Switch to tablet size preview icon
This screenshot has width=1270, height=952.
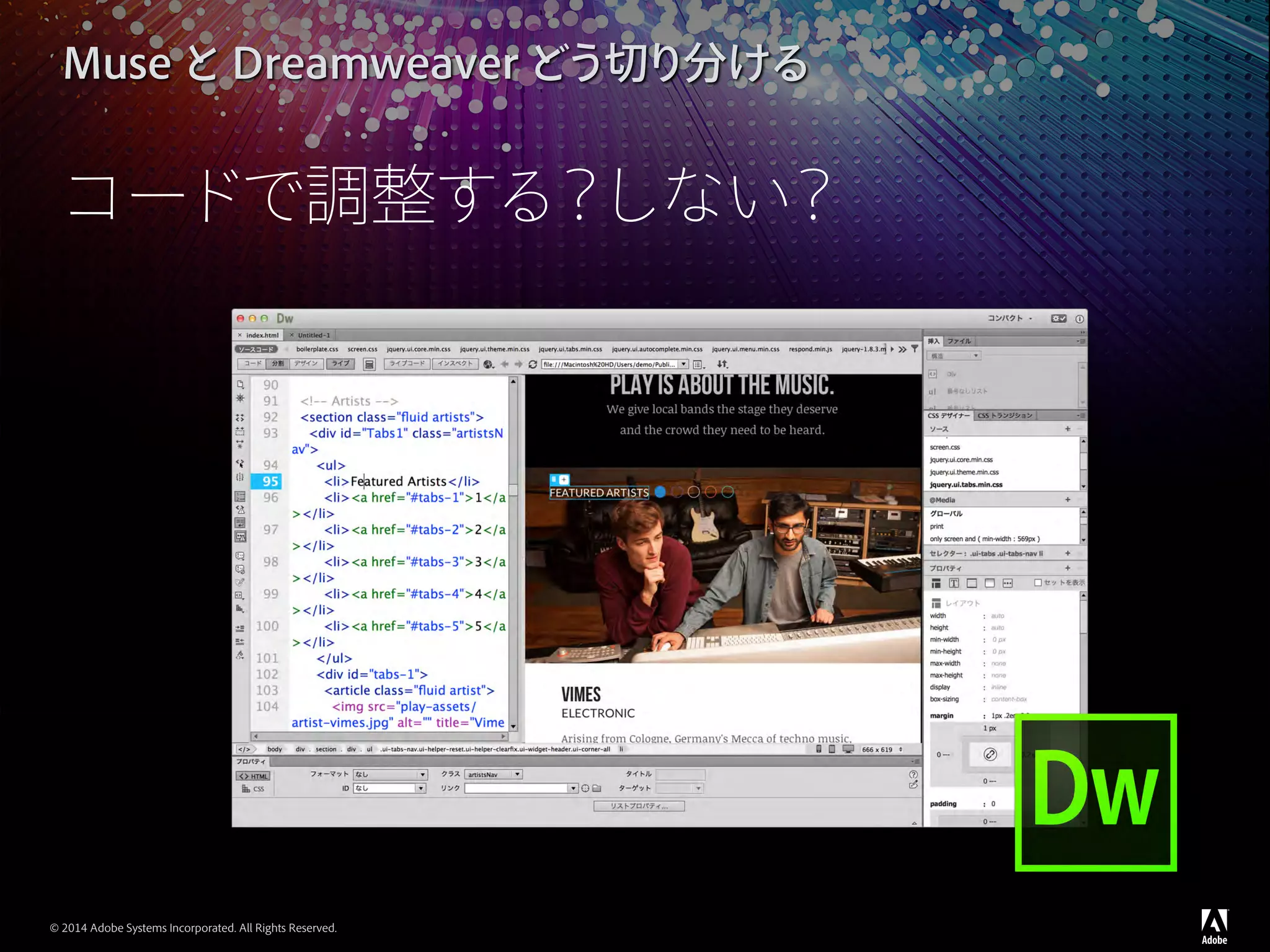coord(832,749)
